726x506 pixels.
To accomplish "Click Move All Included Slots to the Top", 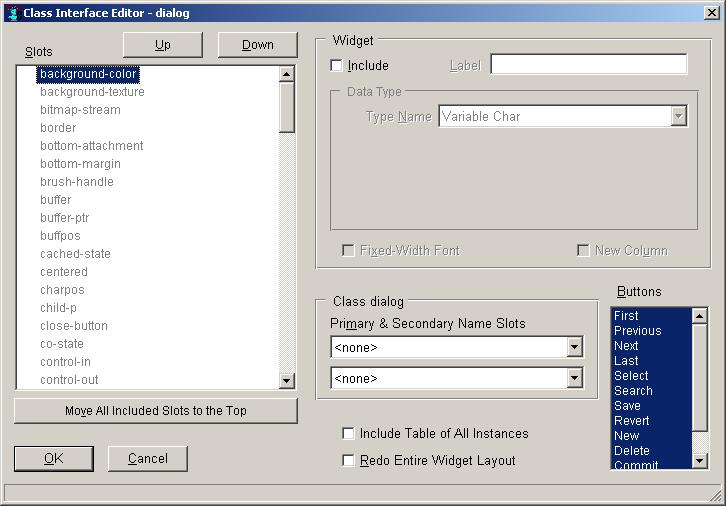I will click(x=156, y=411).
